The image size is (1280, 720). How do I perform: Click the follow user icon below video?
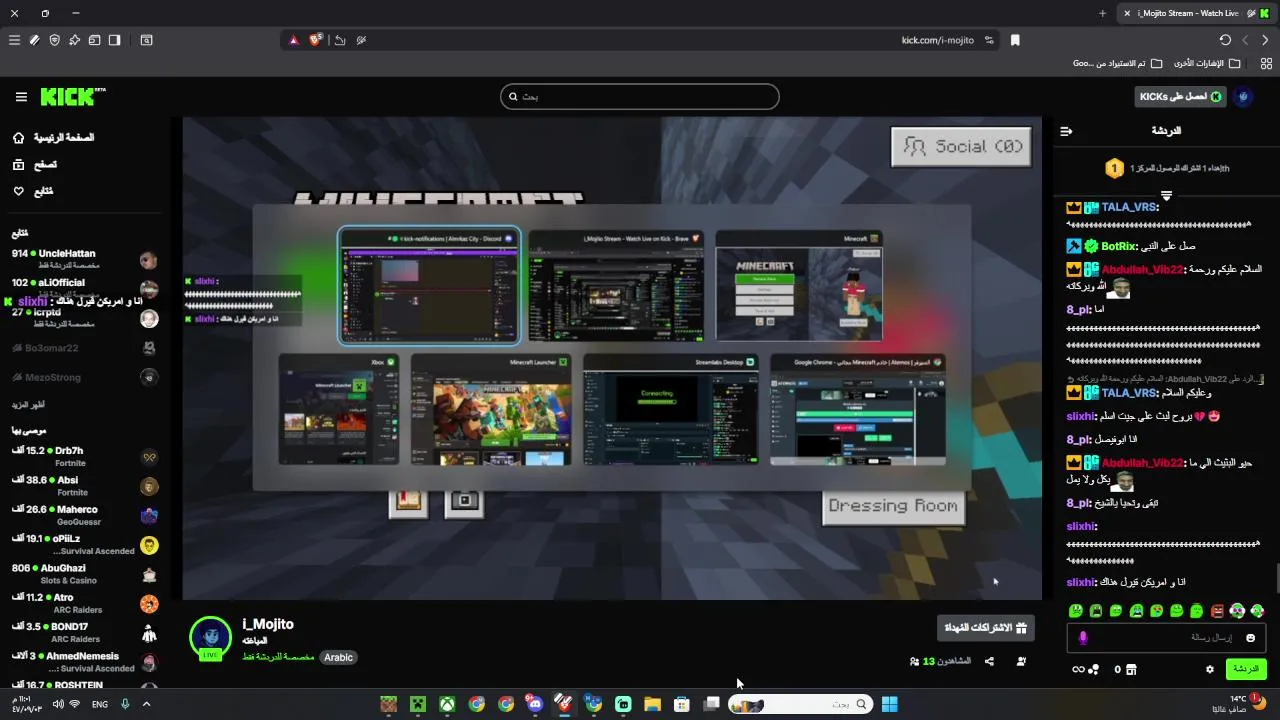1021,661
